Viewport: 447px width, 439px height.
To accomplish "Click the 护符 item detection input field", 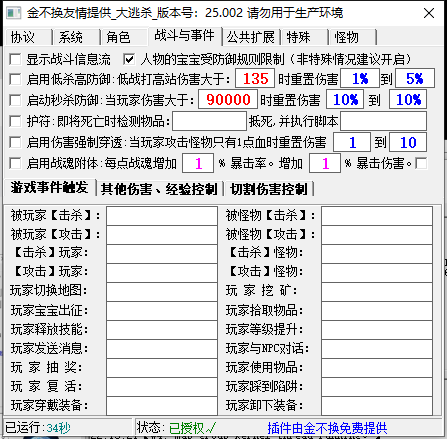I will click(209, 121).
